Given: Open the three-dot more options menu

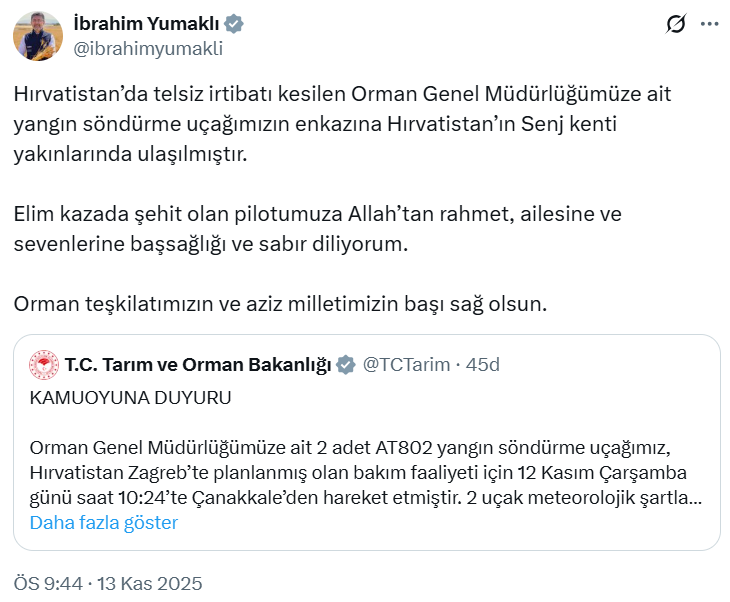Looking at the screenshot, I should click(x=708, y=24).
